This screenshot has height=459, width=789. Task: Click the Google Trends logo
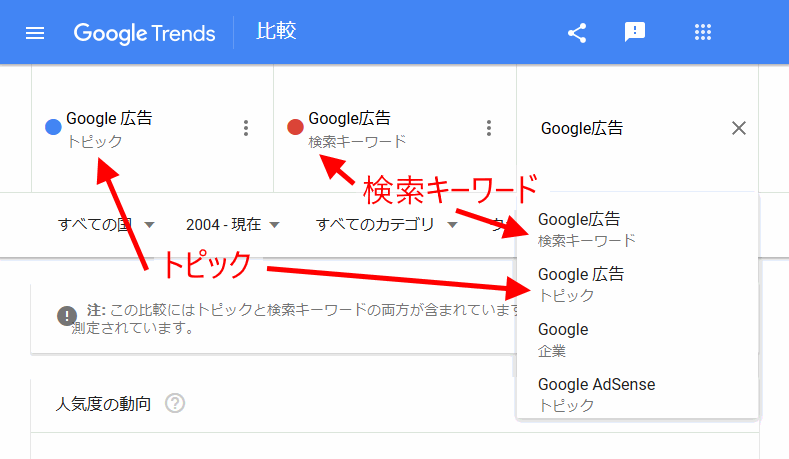click(x=145, y=33)
